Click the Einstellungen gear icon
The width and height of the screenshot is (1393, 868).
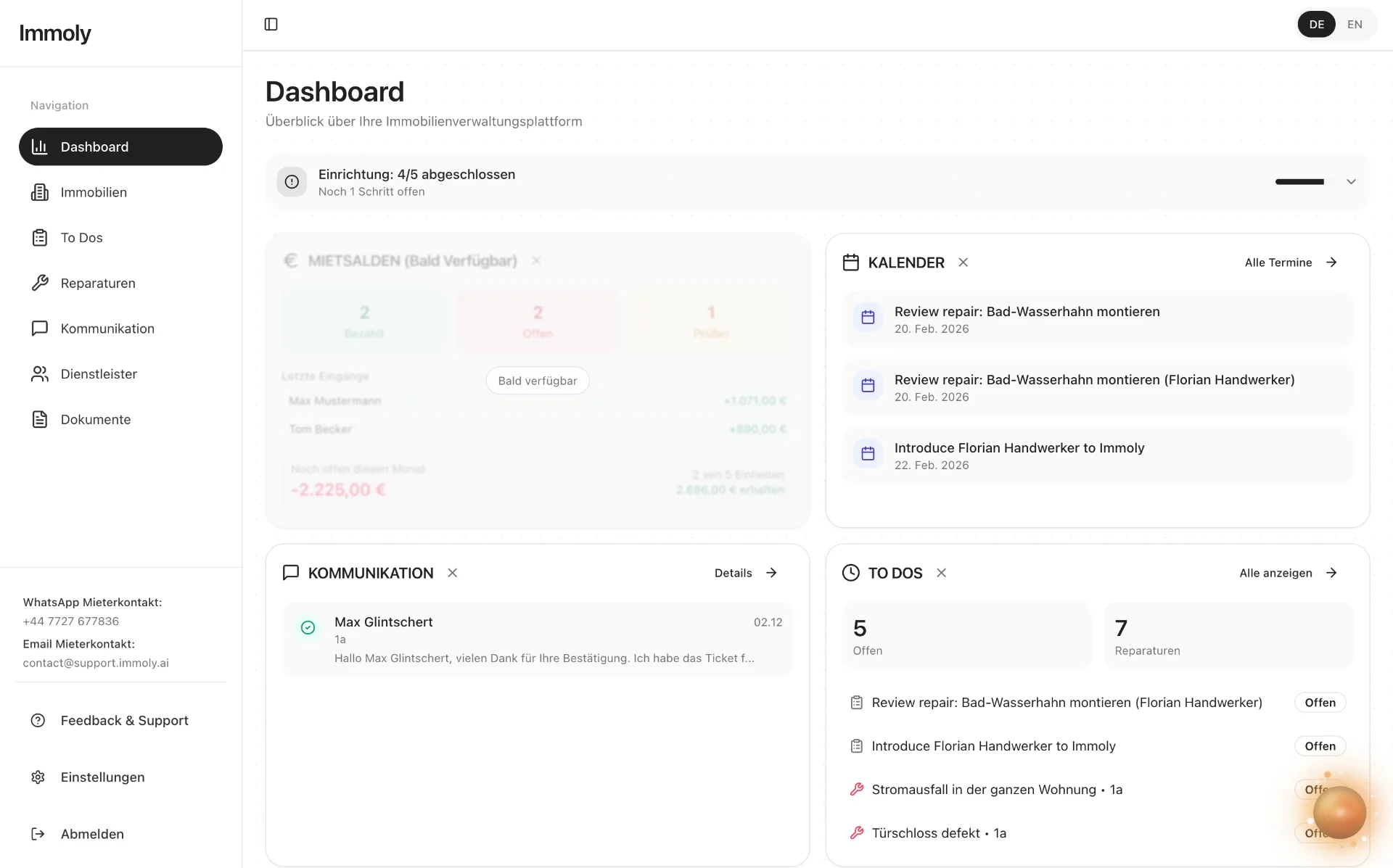38,777
